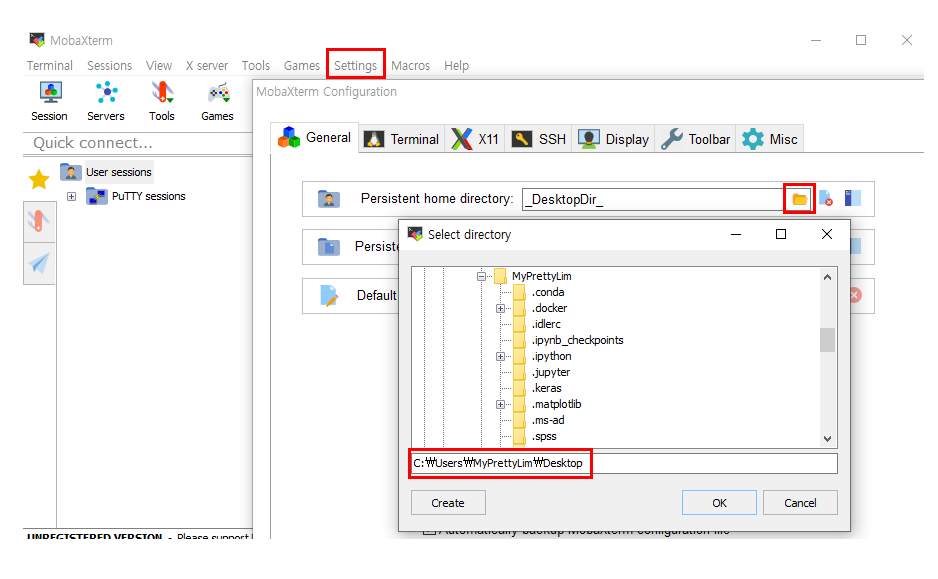
Task: Open the Settings menu
Action: (355, 65)
